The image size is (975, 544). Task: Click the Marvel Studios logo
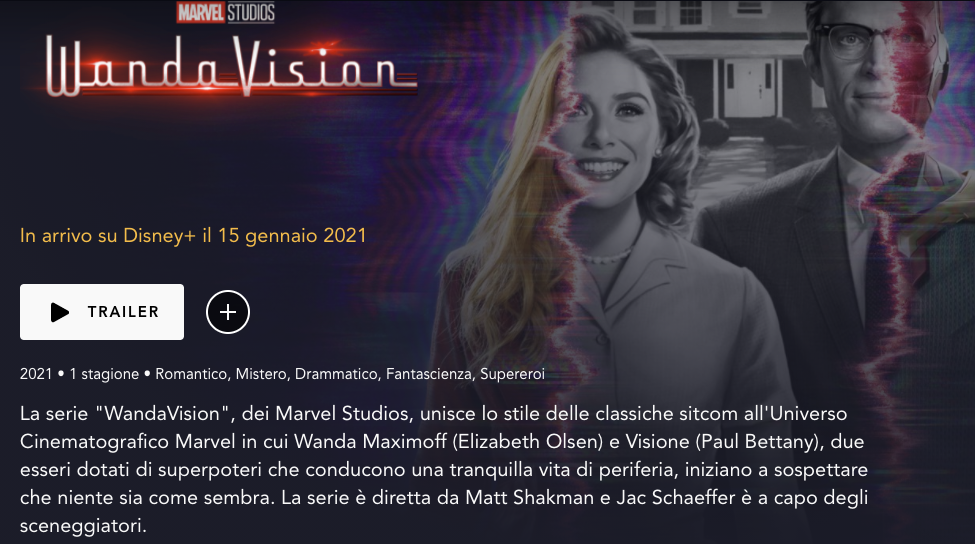pos(226,12)
